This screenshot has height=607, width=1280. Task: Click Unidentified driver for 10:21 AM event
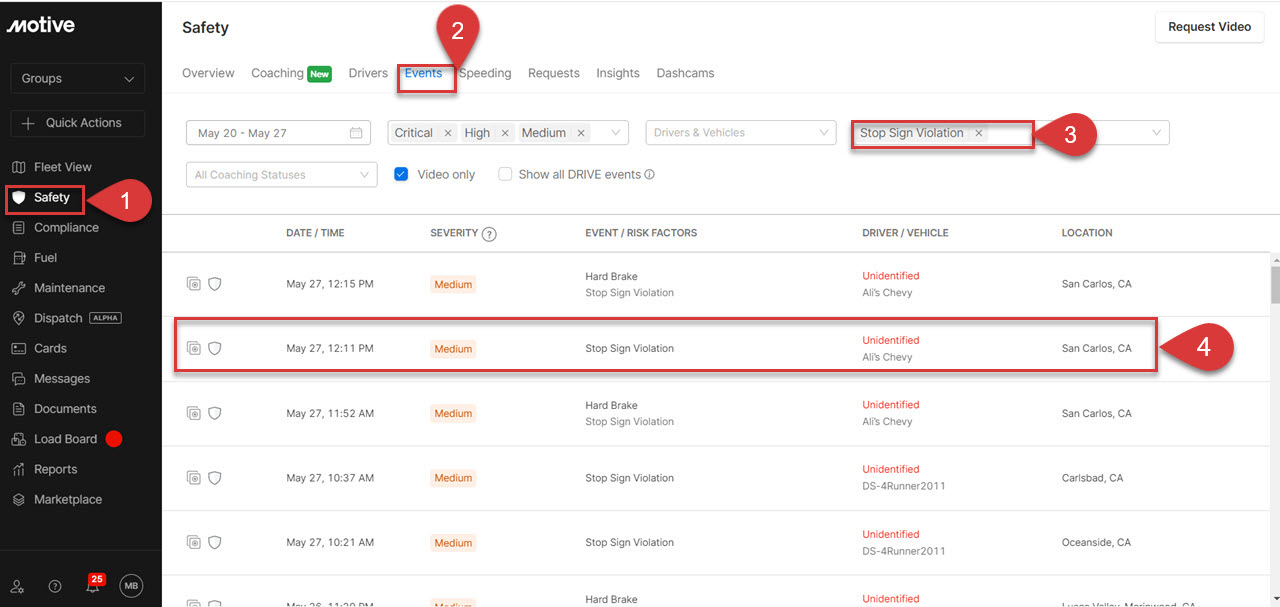[x=891, y=534]
